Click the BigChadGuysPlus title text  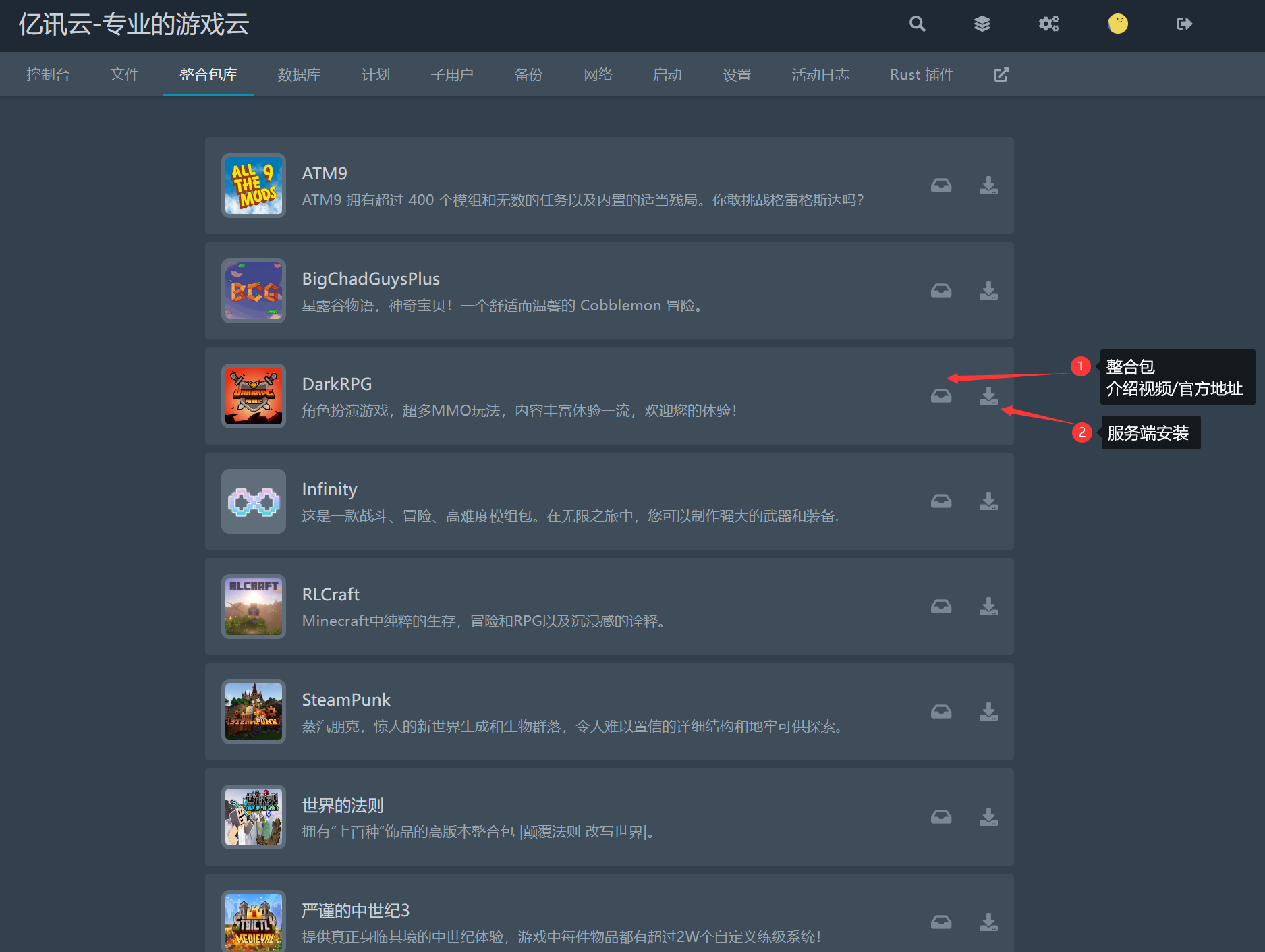coord(370,279)
